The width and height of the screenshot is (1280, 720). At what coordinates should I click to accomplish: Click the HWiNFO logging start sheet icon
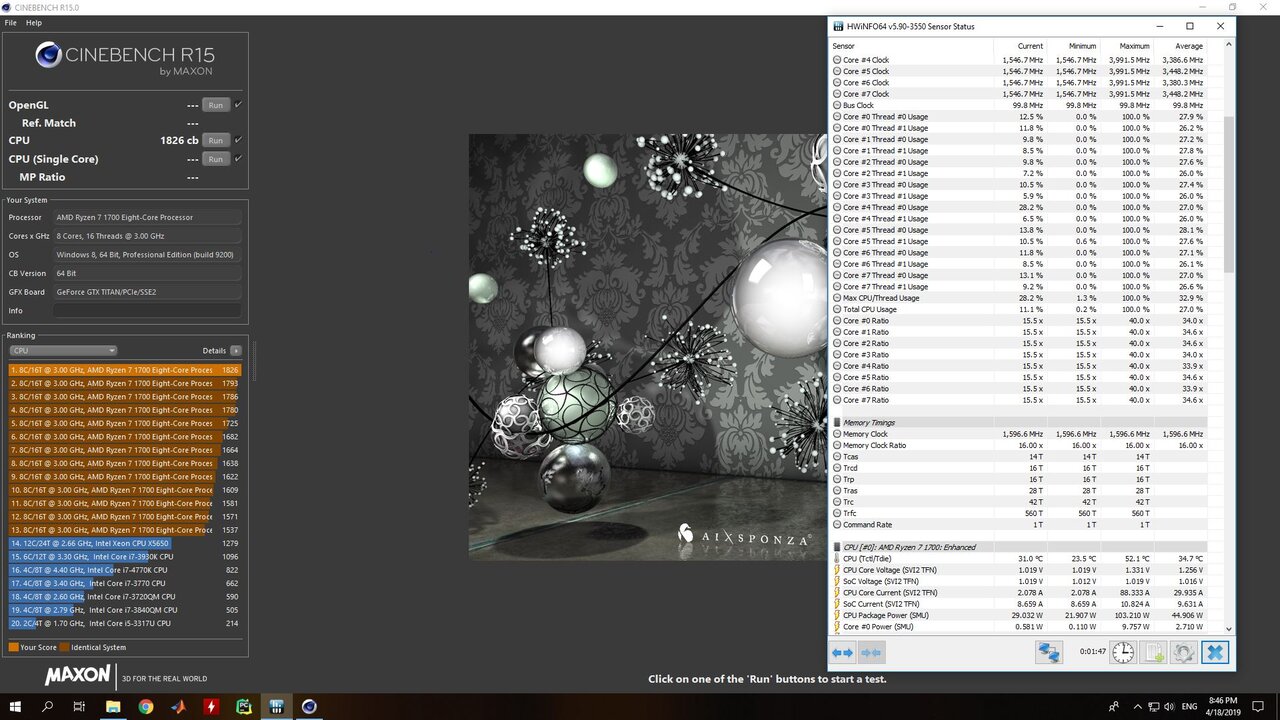coord(1154,653)
